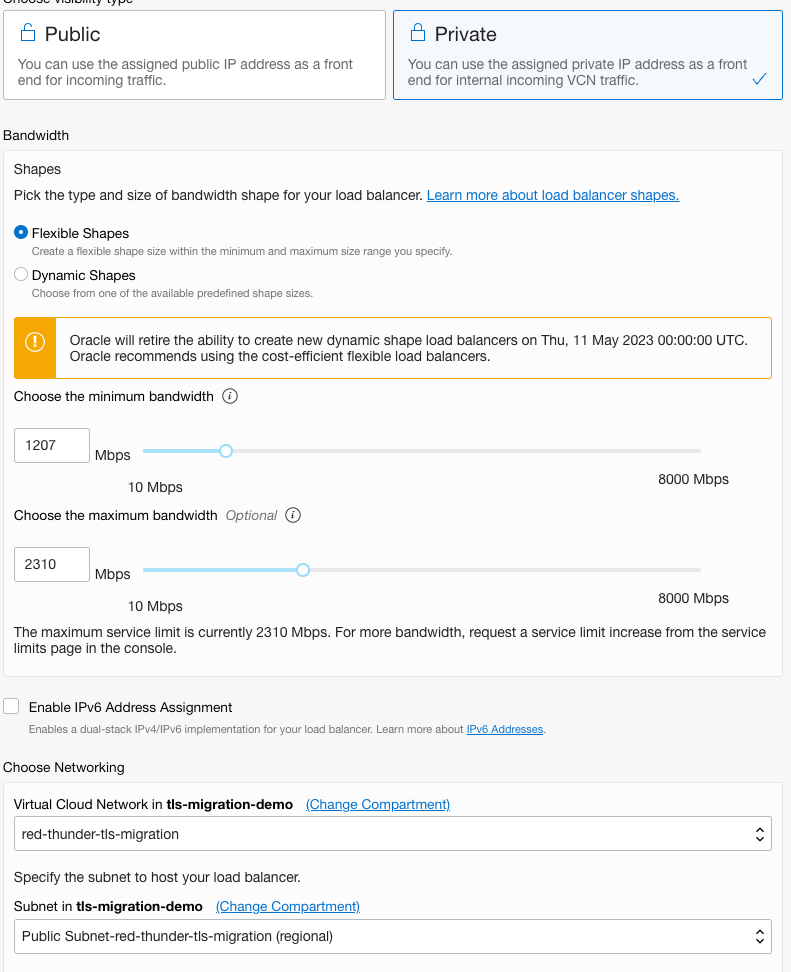Screen dimensions: 791x972
Task: Open Learn more about load balancer shapes link
Action: pyautogui.click(x=552, y=196)
